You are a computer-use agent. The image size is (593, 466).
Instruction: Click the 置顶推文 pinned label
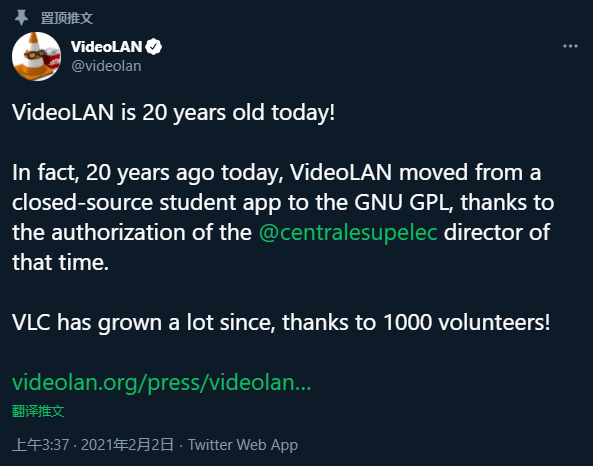67,18
